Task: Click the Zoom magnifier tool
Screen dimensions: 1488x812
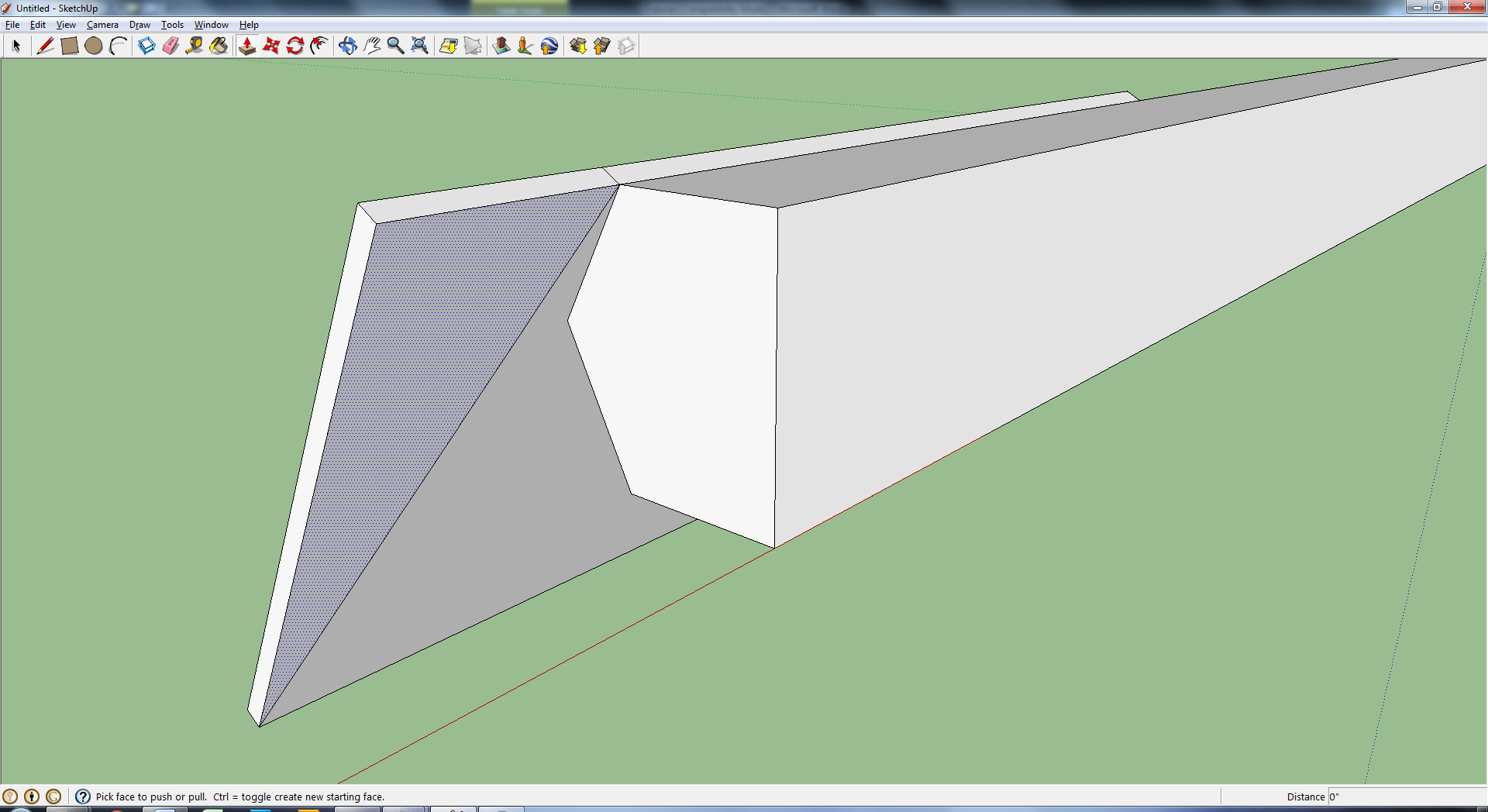Action: [x=396, y=46]
